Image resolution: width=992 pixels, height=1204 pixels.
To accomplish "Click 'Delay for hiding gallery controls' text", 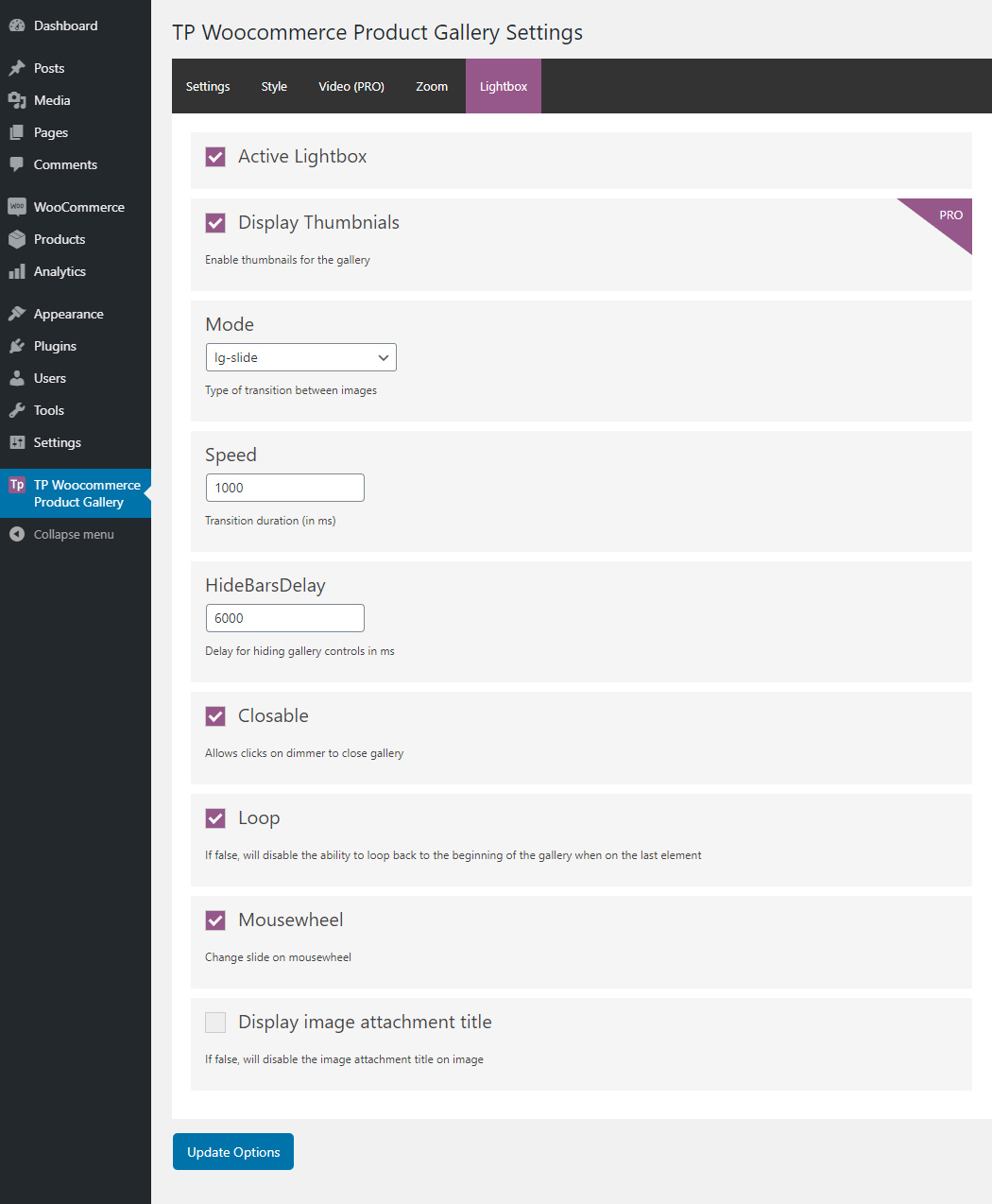I will coord(299,651).
